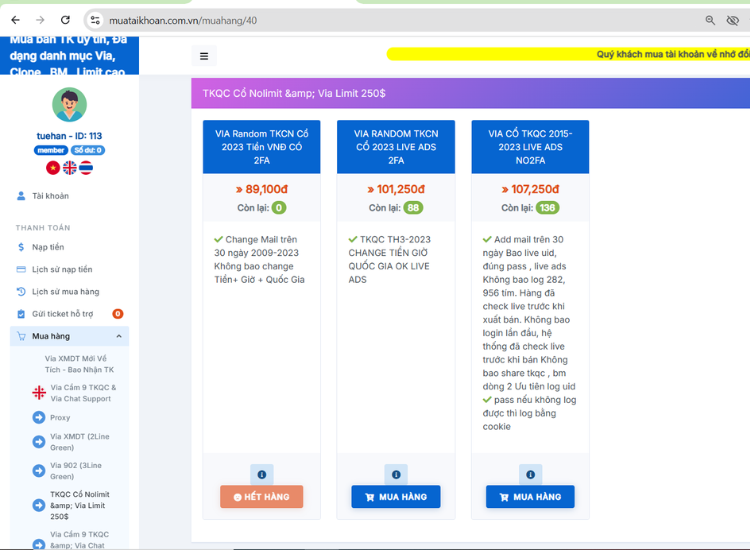
Task: Click arrow icon beside Via XMDT (2Line Green)
Action: 39,442
